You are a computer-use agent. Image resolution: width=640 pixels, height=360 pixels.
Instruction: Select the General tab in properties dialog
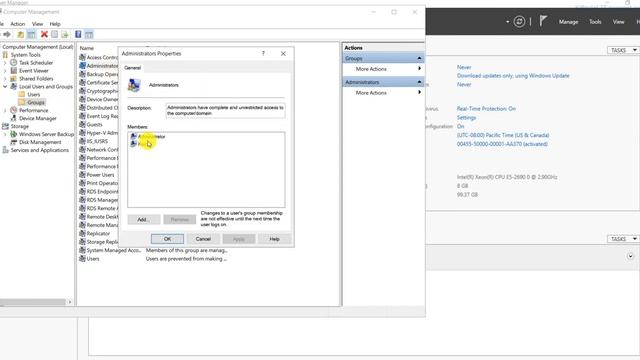pos(133,68)
